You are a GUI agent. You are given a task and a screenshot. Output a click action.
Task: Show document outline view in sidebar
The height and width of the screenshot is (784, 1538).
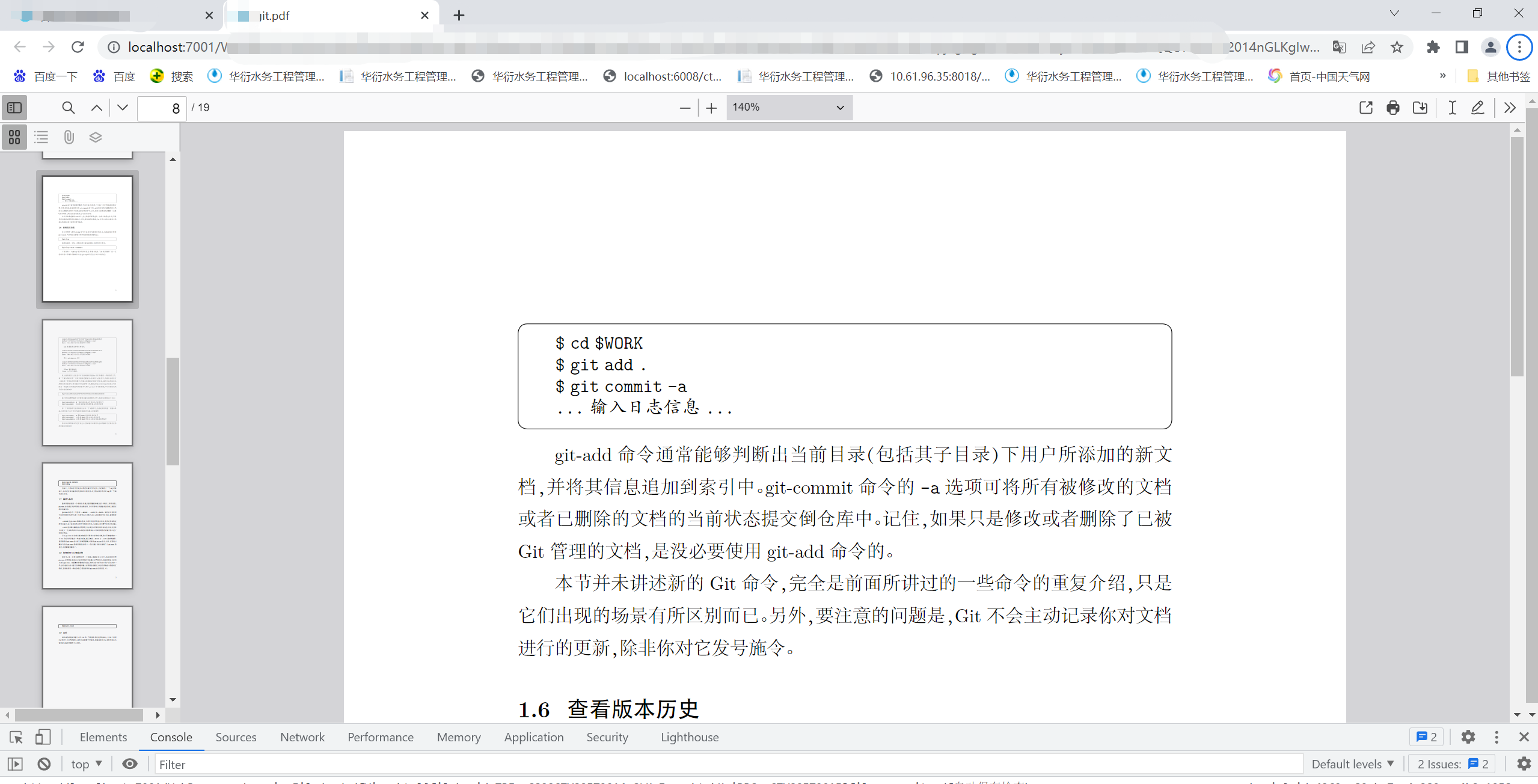(41, 137)
